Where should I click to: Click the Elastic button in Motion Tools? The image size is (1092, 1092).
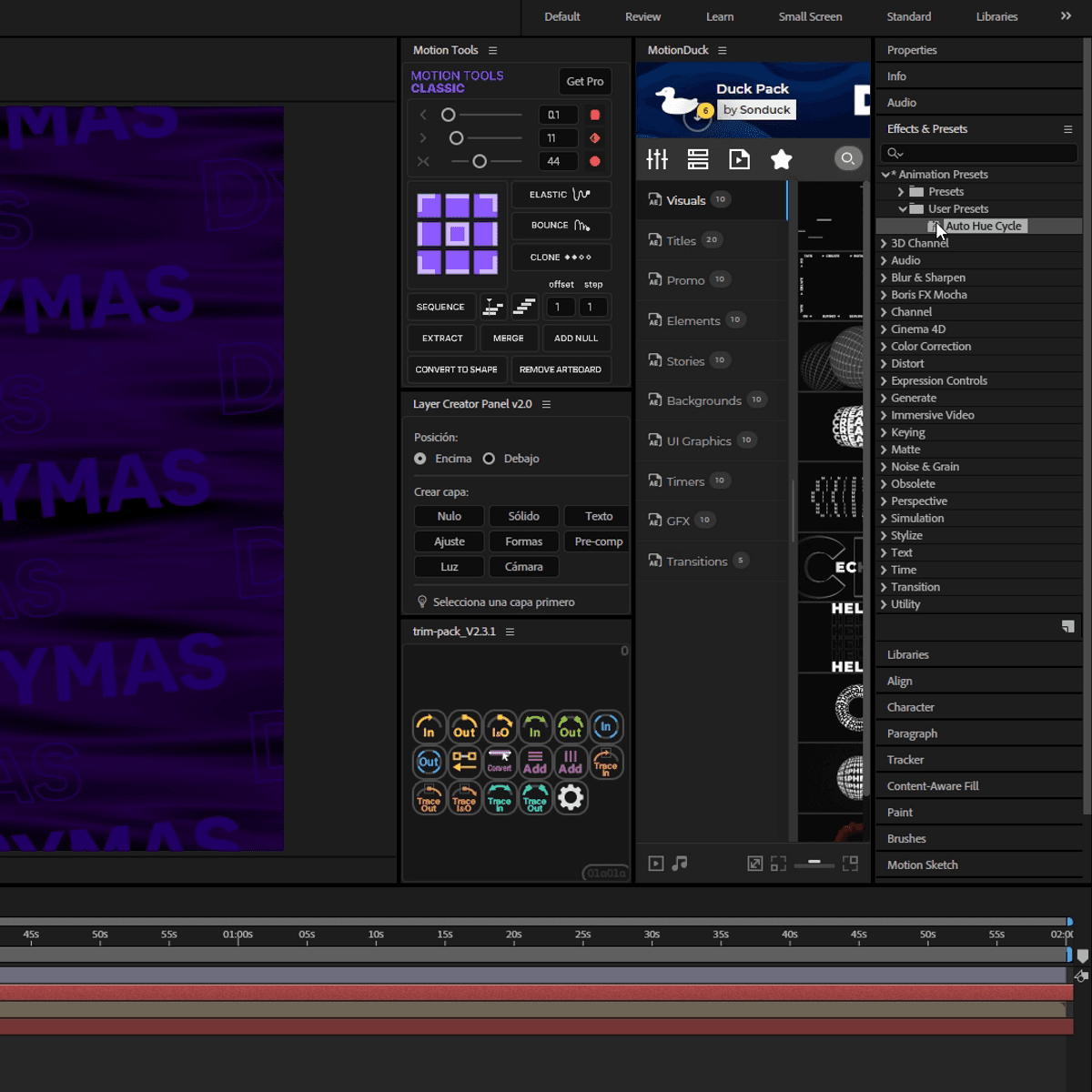point(561,195)
